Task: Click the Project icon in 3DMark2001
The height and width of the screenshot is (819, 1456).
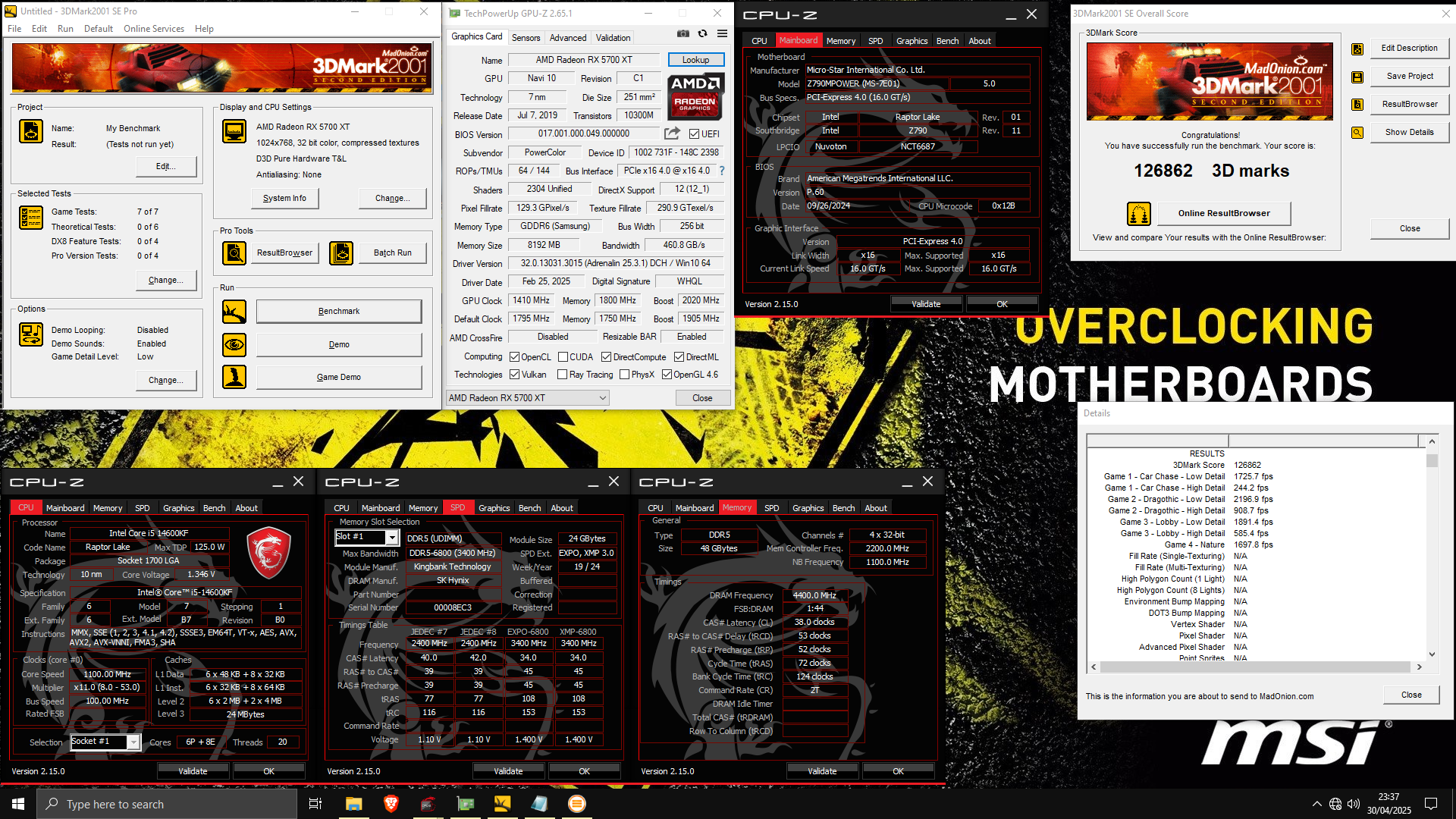Action: tap(31, 131)
